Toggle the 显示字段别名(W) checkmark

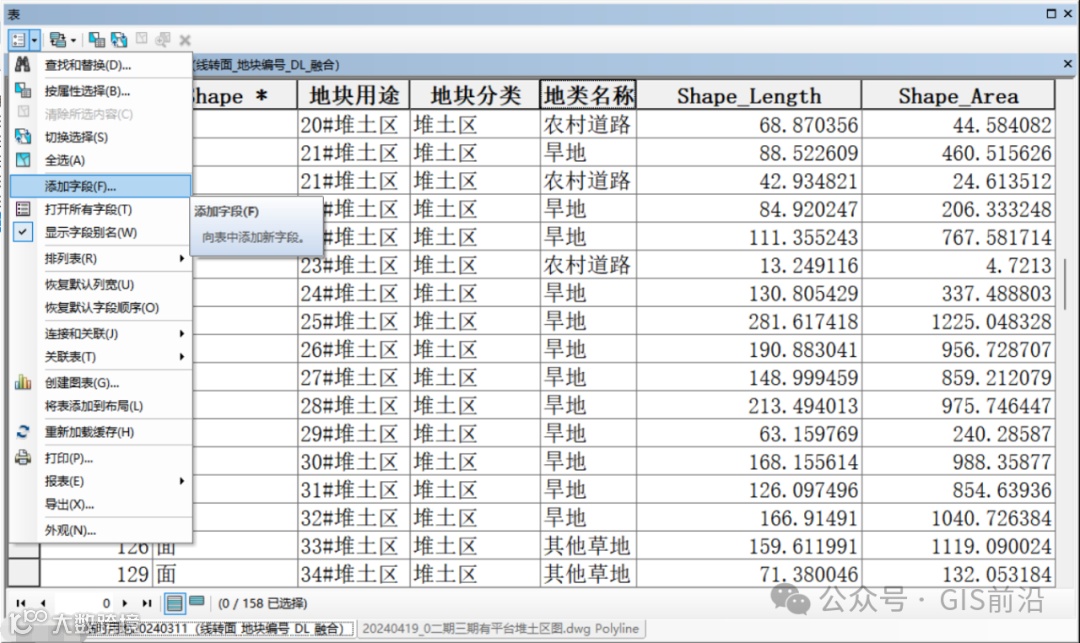coord(23,232)
